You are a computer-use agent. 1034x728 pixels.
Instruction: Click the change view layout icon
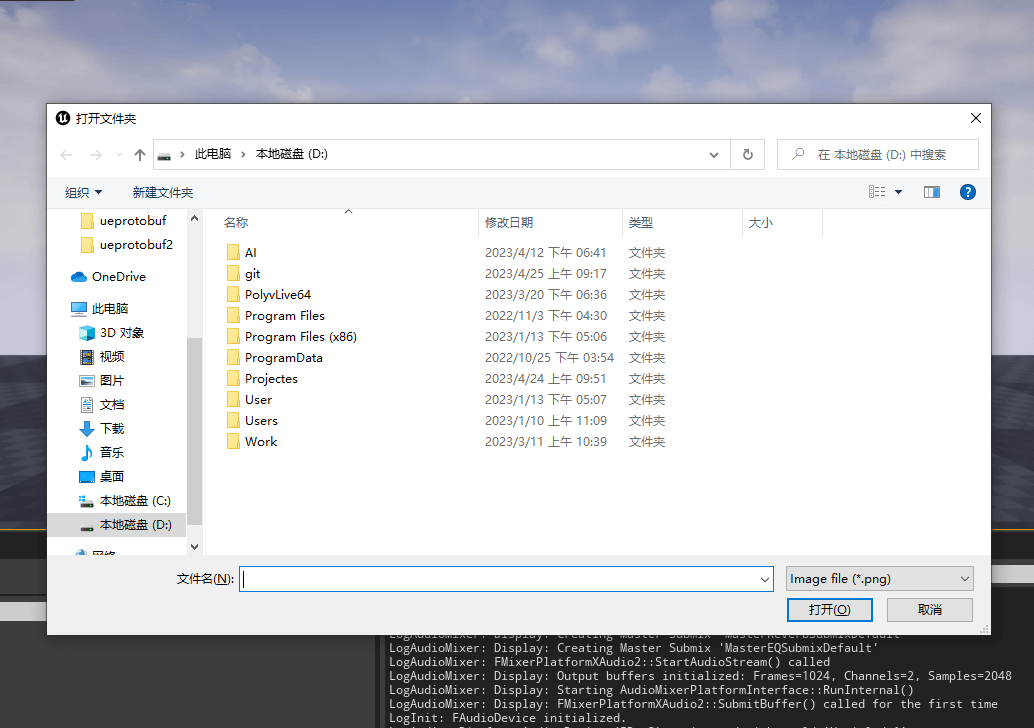(x=877, y=192)
